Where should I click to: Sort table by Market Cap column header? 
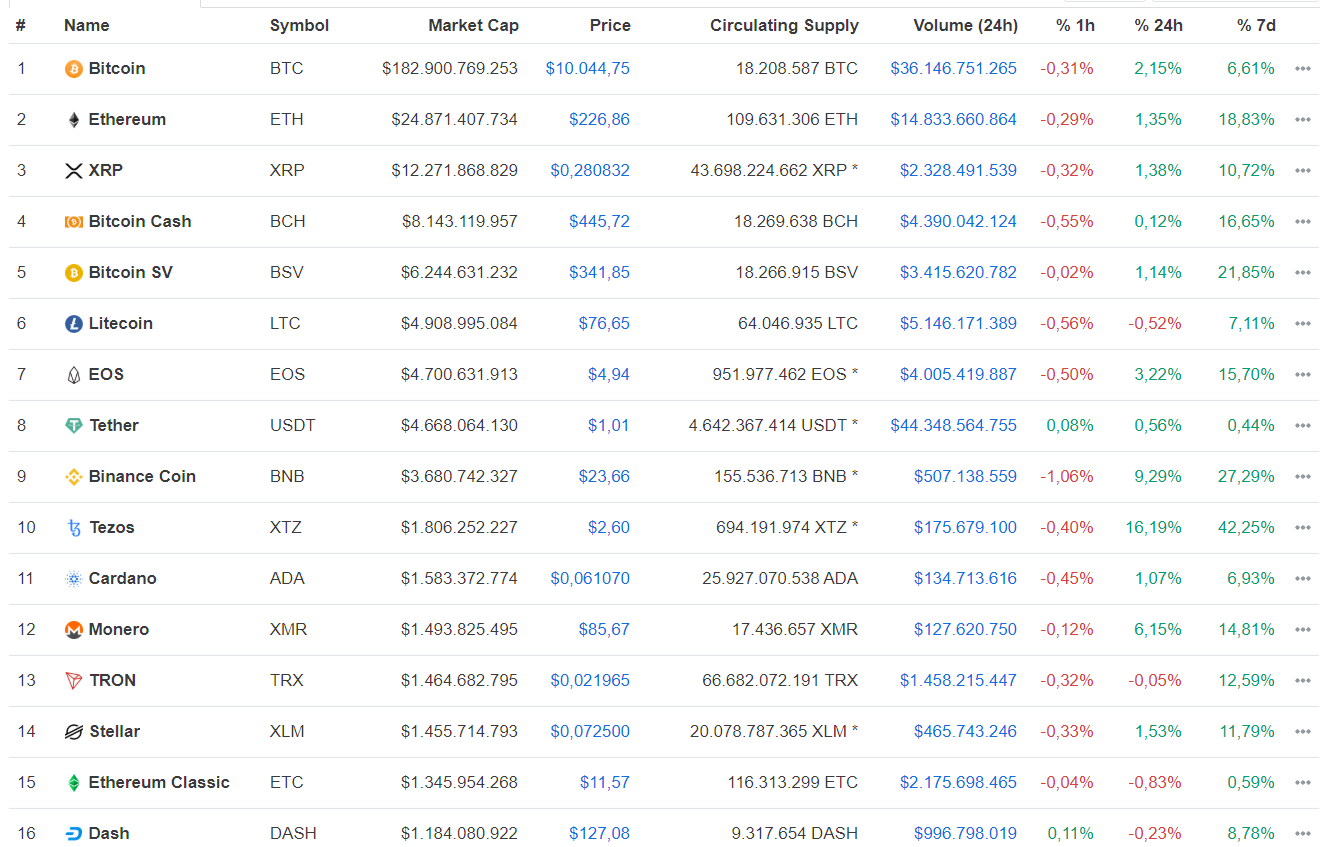click(473, 25)
